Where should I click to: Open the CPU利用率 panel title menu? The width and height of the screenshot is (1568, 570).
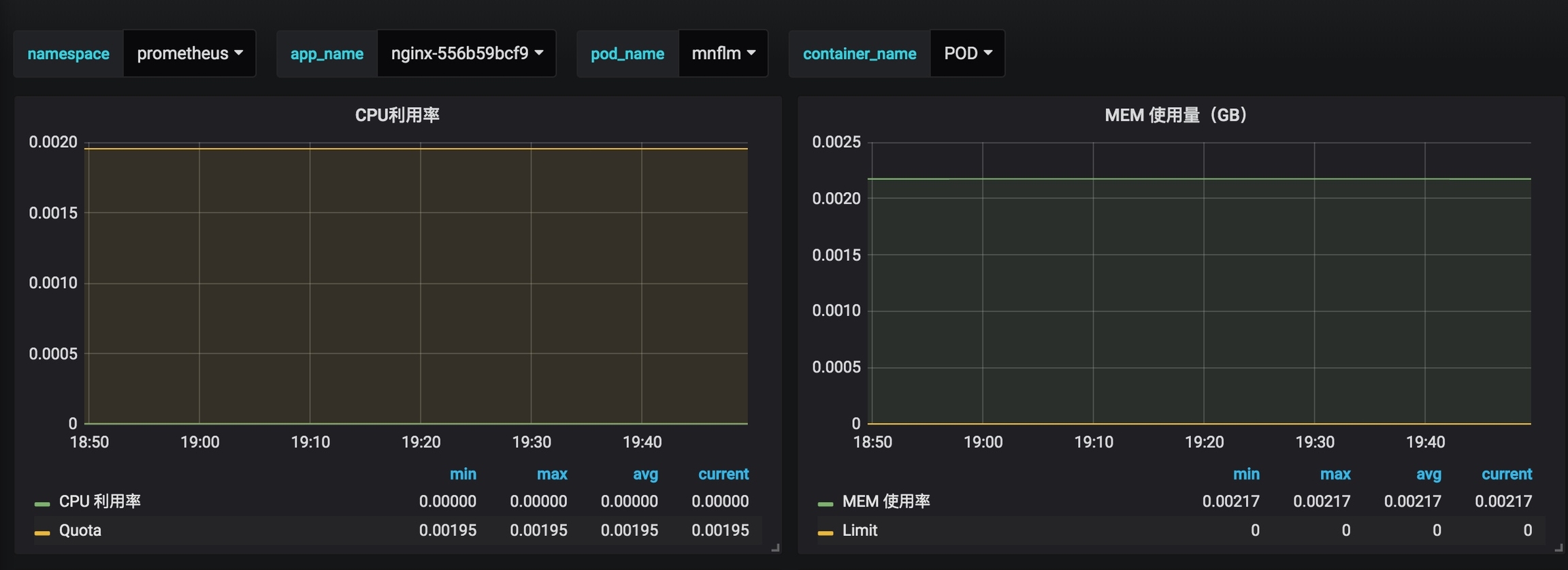coord(397,115)
